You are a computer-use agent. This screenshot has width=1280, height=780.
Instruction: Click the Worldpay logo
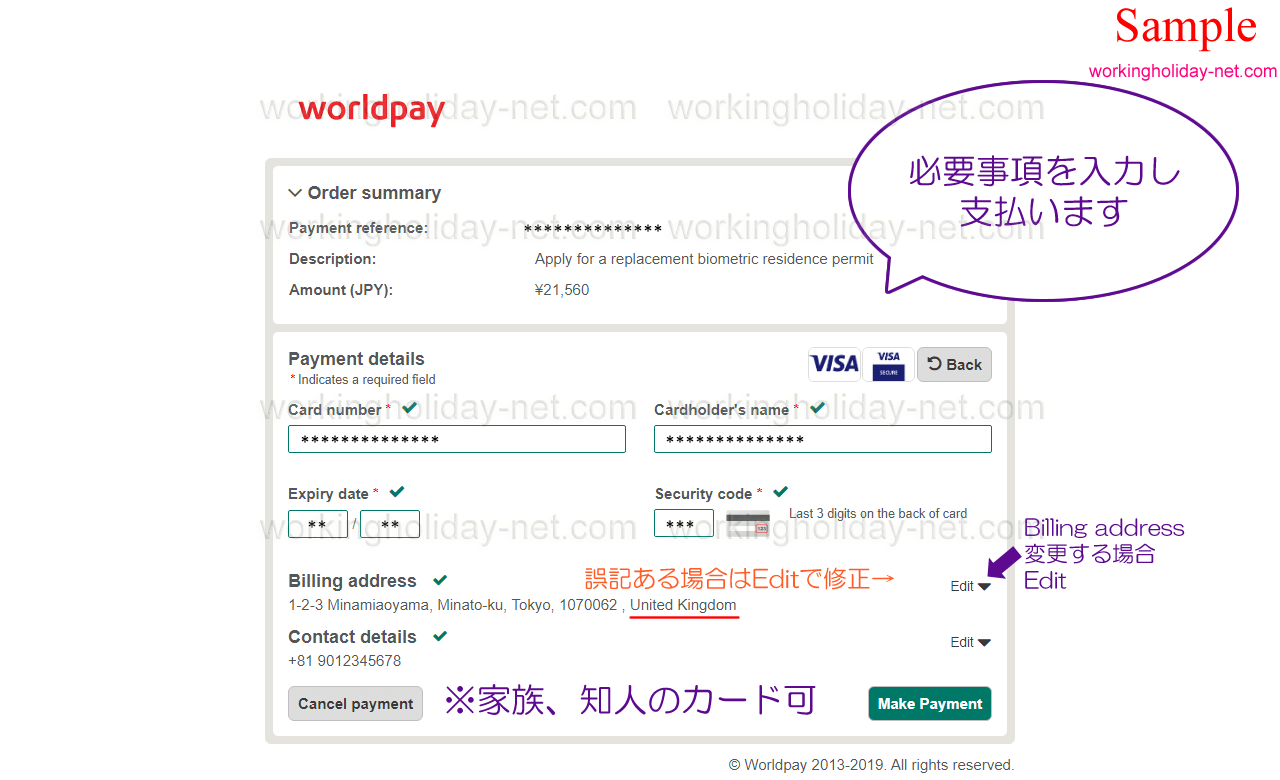click(x=371, y=110)
